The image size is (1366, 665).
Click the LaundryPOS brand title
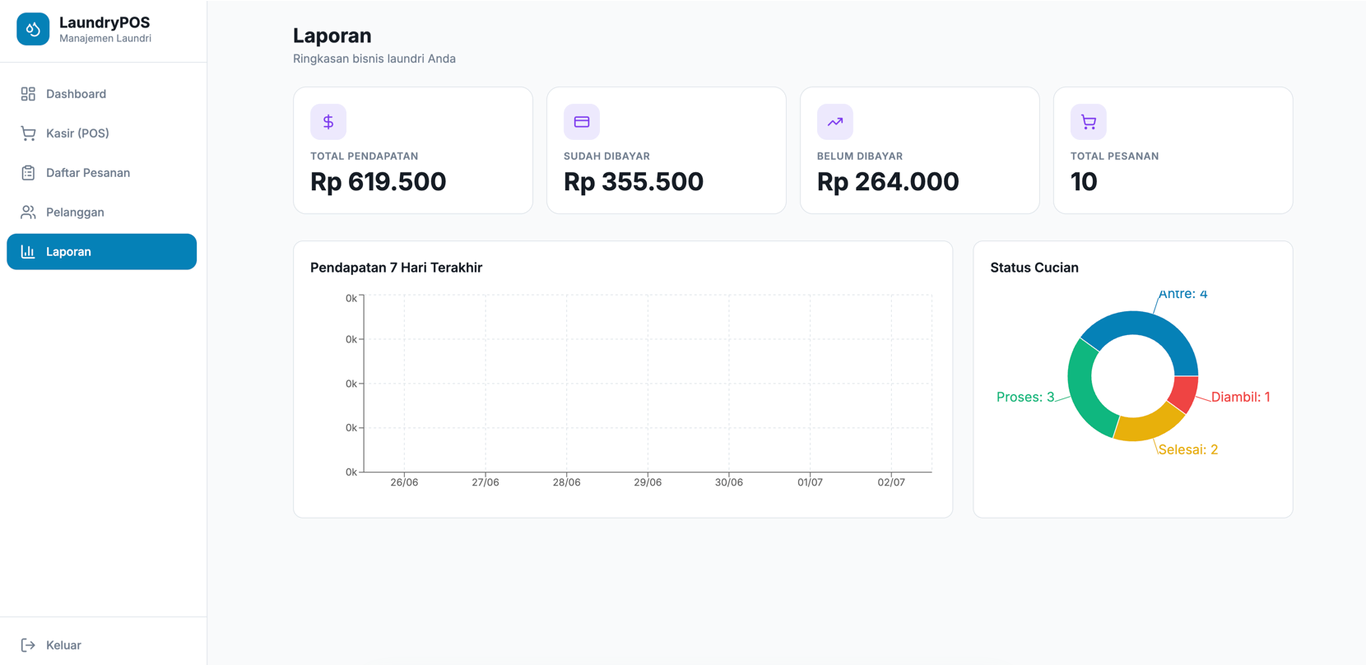(x=104, y=22)
